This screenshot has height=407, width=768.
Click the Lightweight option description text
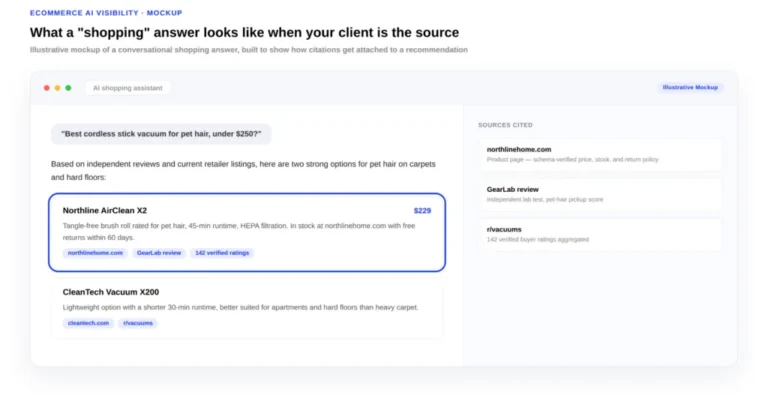click(240, 308)
